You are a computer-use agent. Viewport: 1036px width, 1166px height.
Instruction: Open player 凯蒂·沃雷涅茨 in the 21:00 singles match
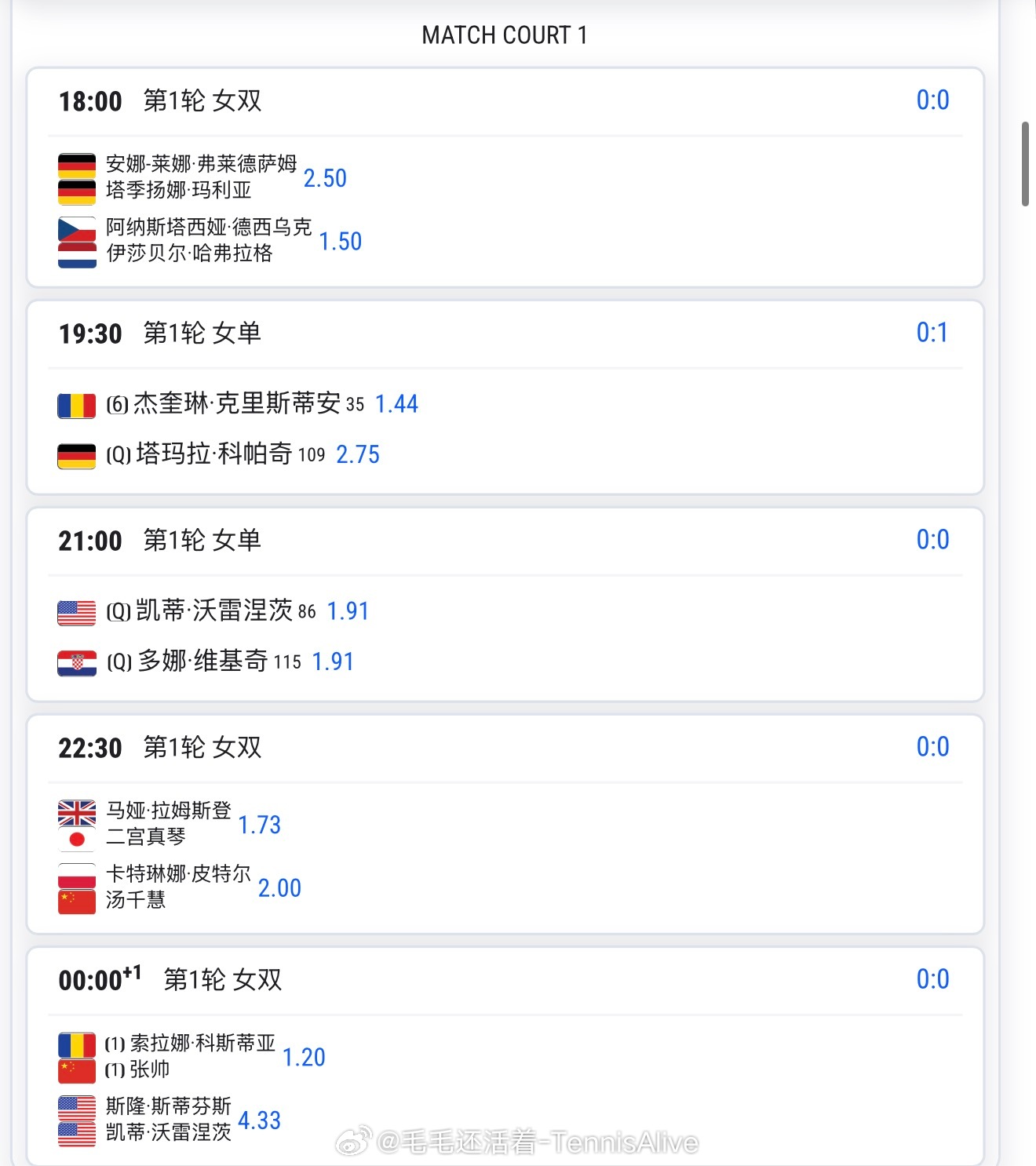pos(214,610)
